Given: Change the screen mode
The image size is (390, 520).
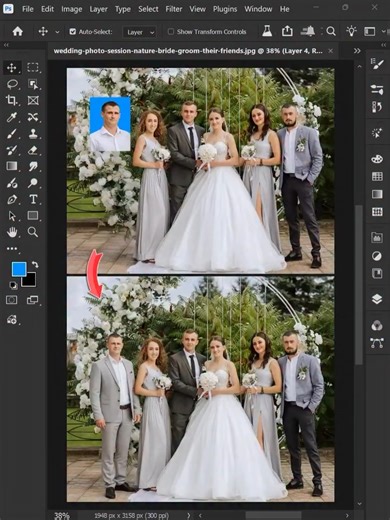Looking at the screenshot, I should (x=32, y=300).
